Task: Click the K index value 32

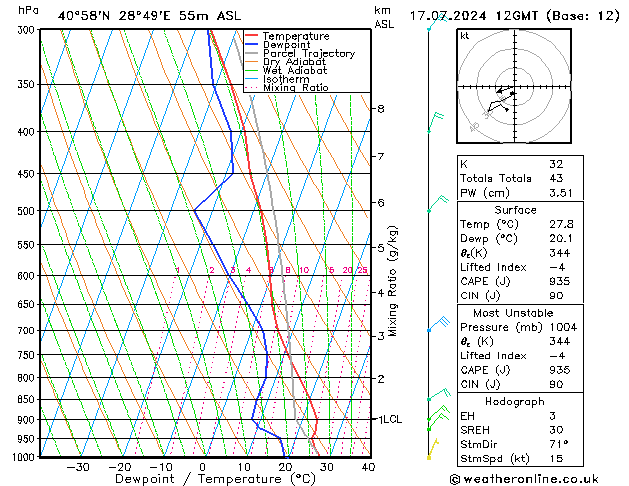Action: (556, 164)
